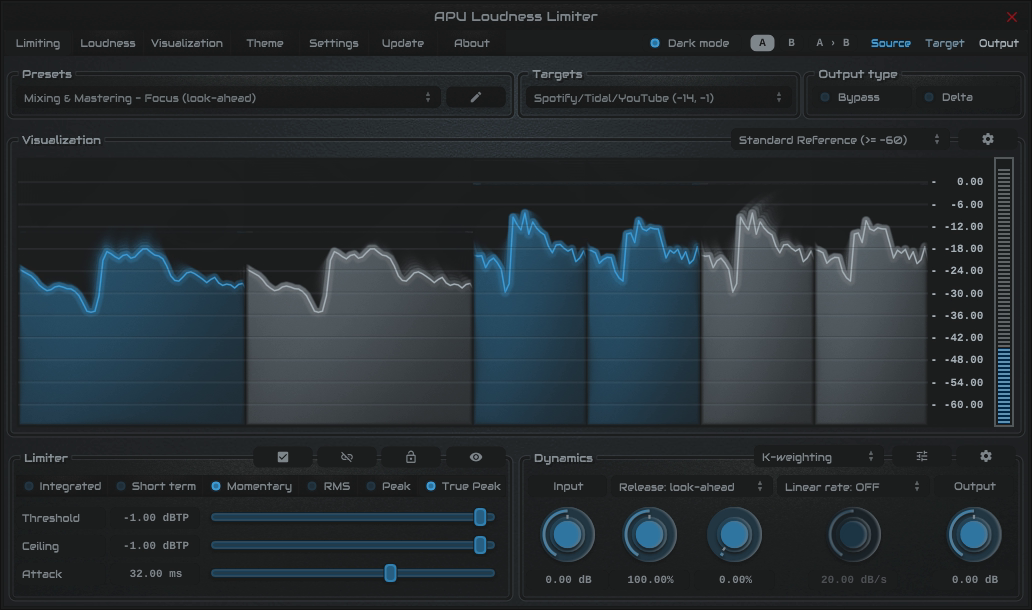Image resolution: width=1032 pixels, height=610 pixels.
Task: Open the Theme menu
Action: [x=265, y=43]
